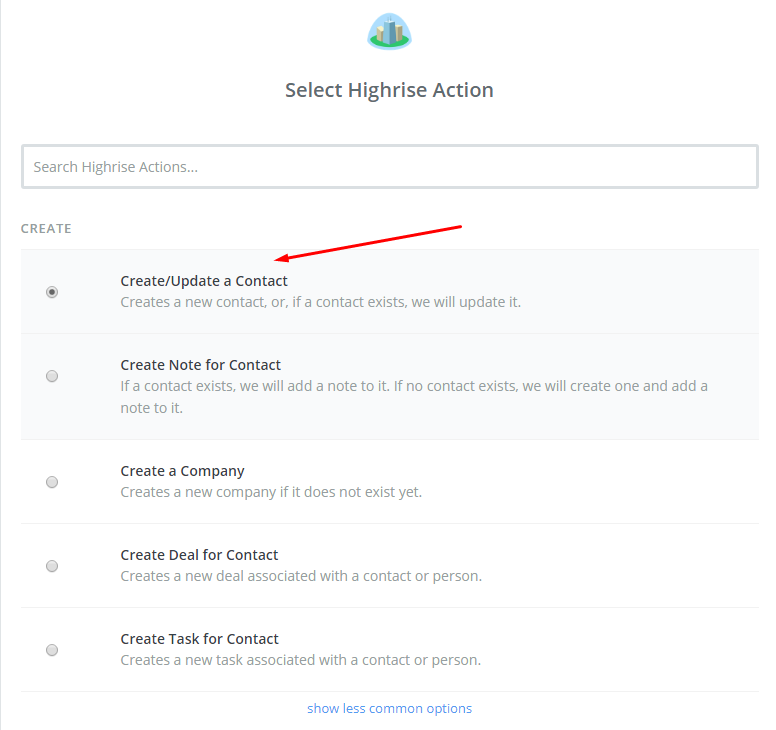Select the Create Note for Contact radio button

tap(52, 376)
